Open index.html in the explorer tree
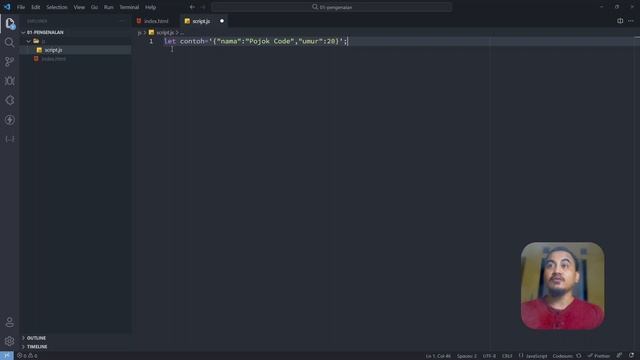This screenshot has width=640, height=360. pyautogui.click(x=76, y=59)
